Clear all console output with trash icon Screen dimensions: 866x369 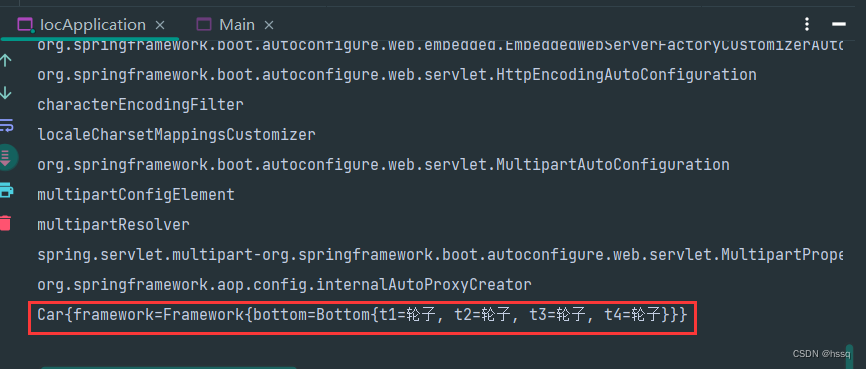coord(6,223)
